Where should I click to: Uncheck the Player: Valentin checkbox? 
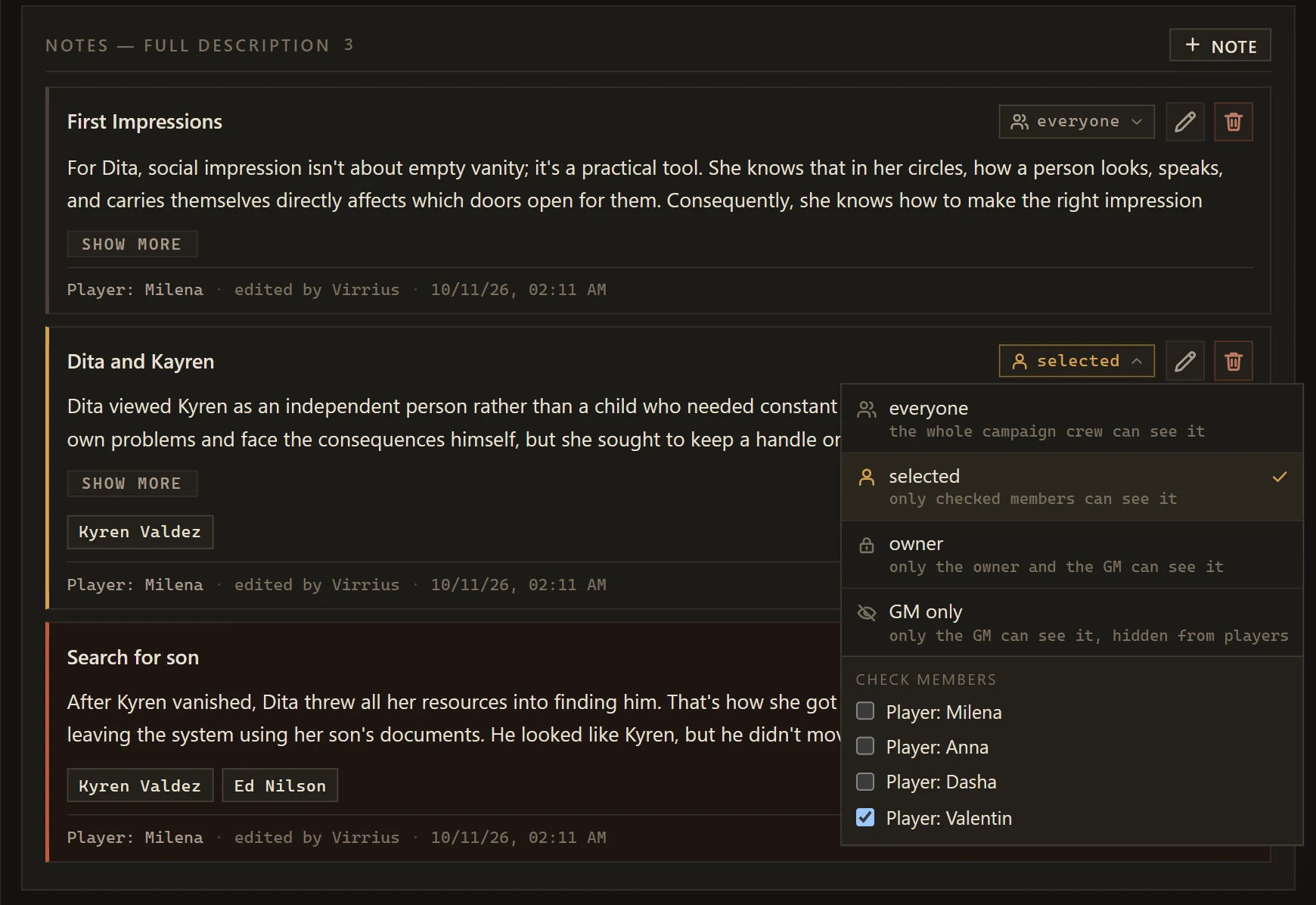pos(865,817)
